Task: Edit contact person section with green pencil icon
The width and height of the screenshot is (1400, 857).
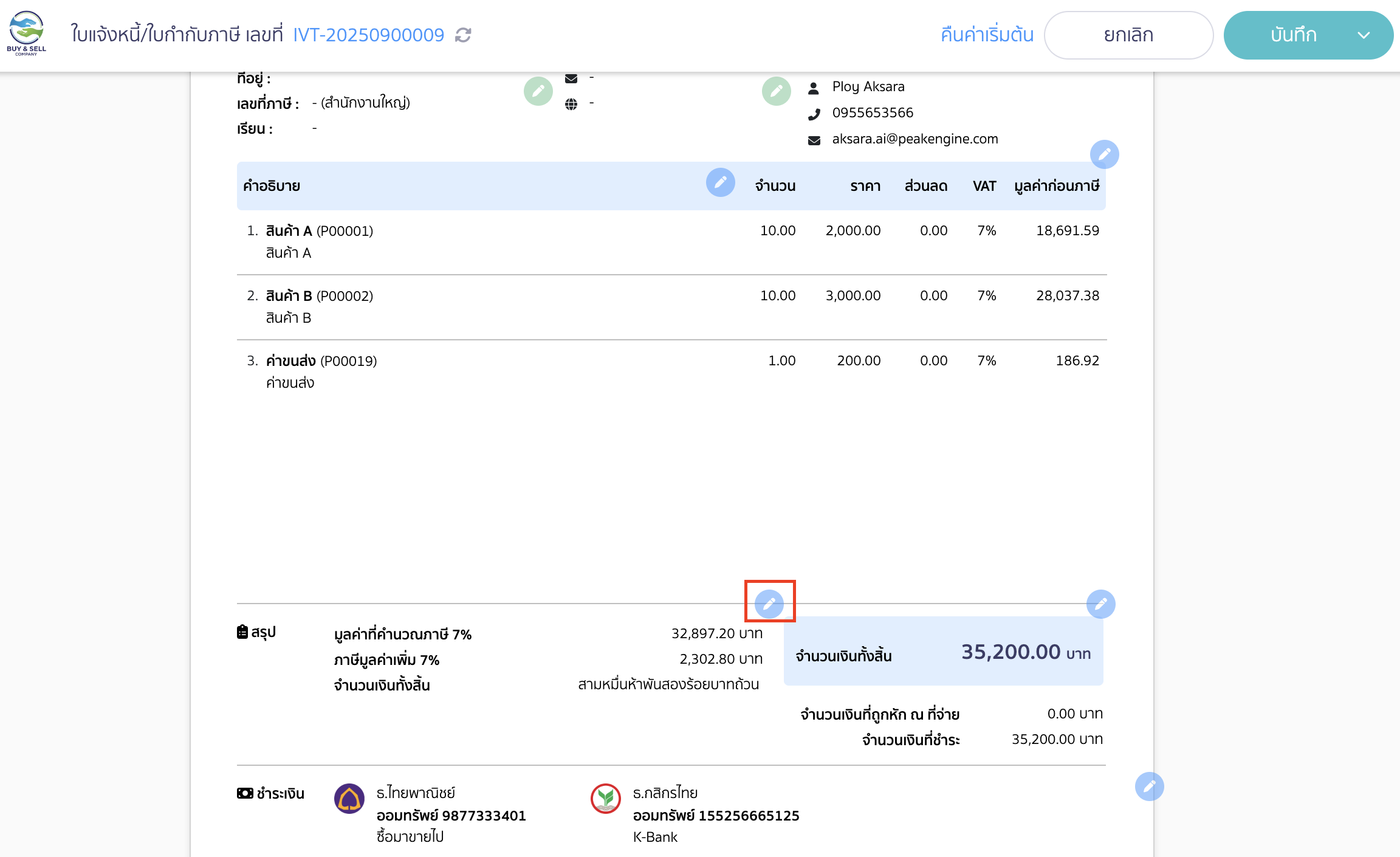Action: coord(777,91)
